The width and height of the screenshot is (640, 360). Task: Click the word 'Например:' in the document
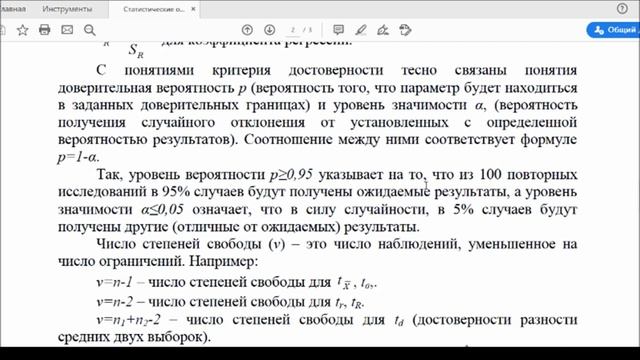(224, 261)
